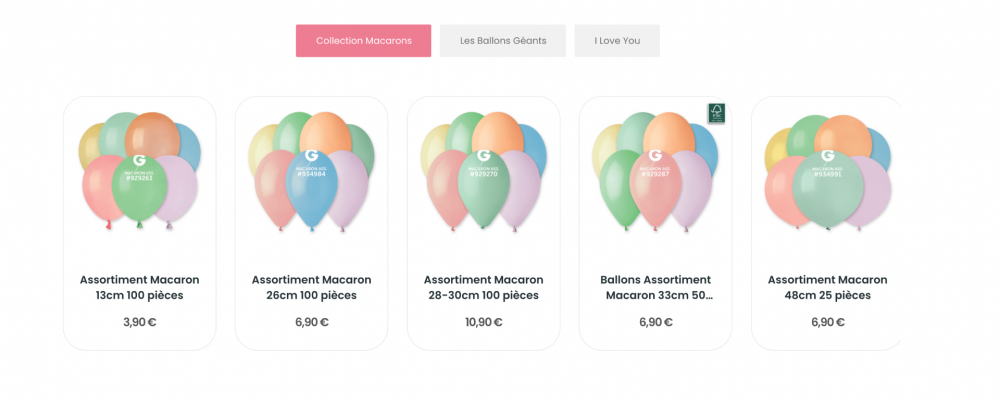Click the G logo on 13cm balloons
Screen dimensions: 1000x400
[x=138, y=160]
